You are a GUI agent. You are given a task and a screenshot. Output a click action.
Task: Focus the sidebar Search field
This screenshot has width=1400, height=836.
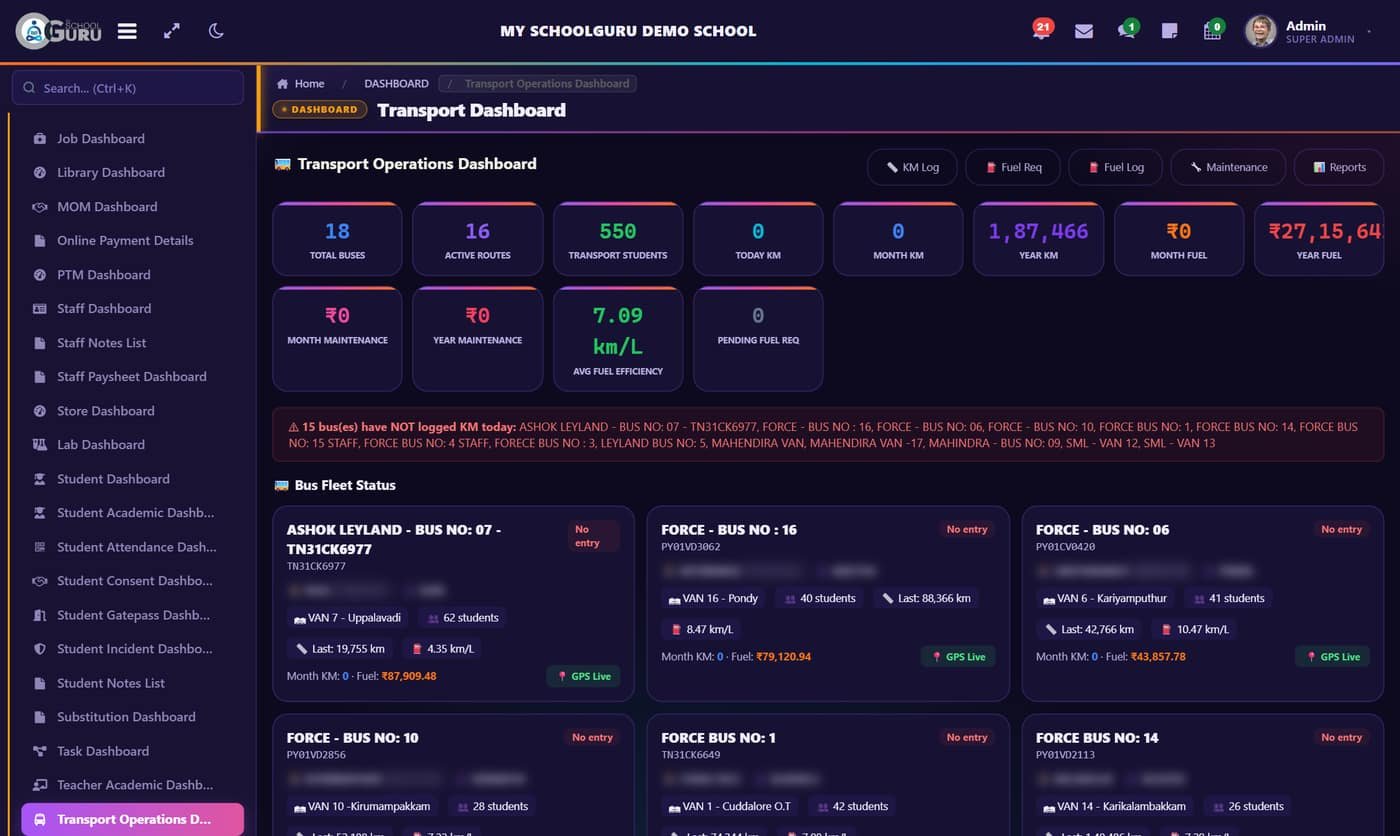coord(128,88)
